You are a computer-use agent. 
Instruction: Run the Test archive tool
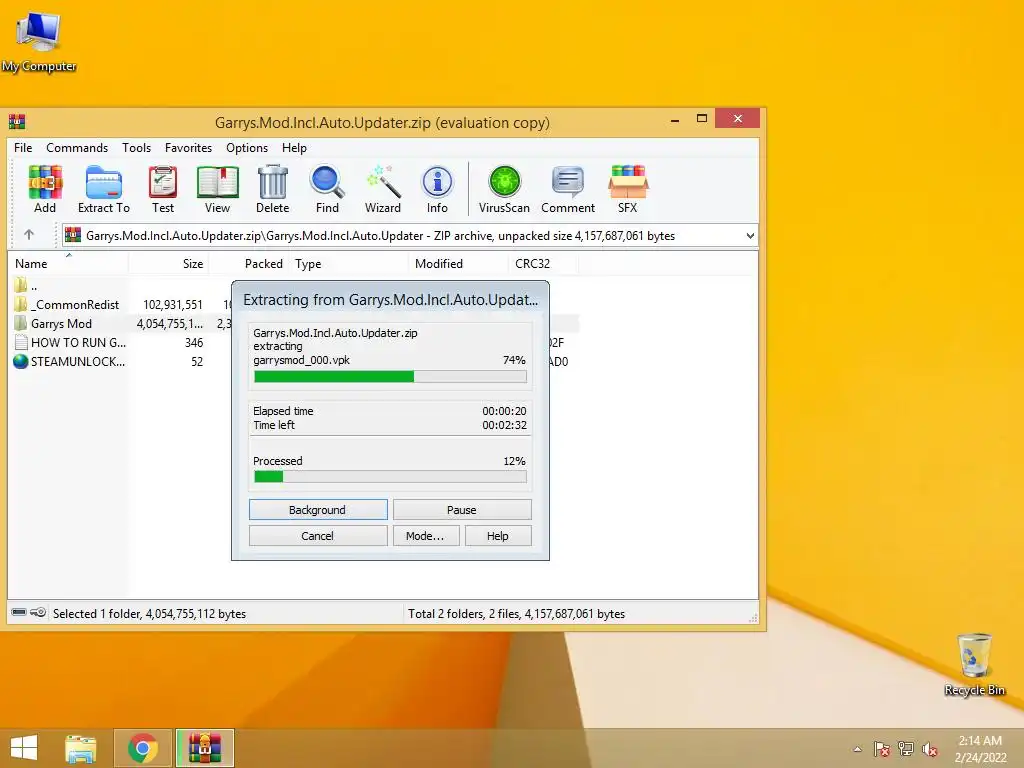[163, 189]
